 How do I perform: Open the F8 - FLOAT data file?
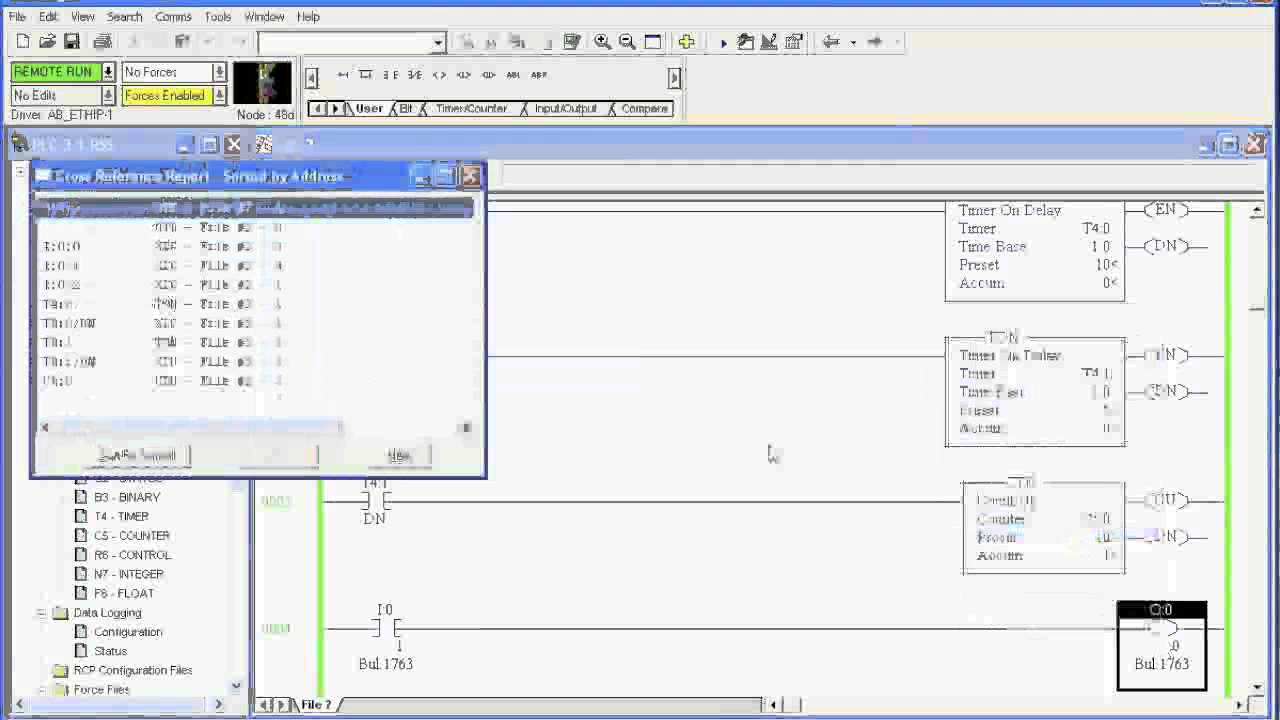coord(124,593)
